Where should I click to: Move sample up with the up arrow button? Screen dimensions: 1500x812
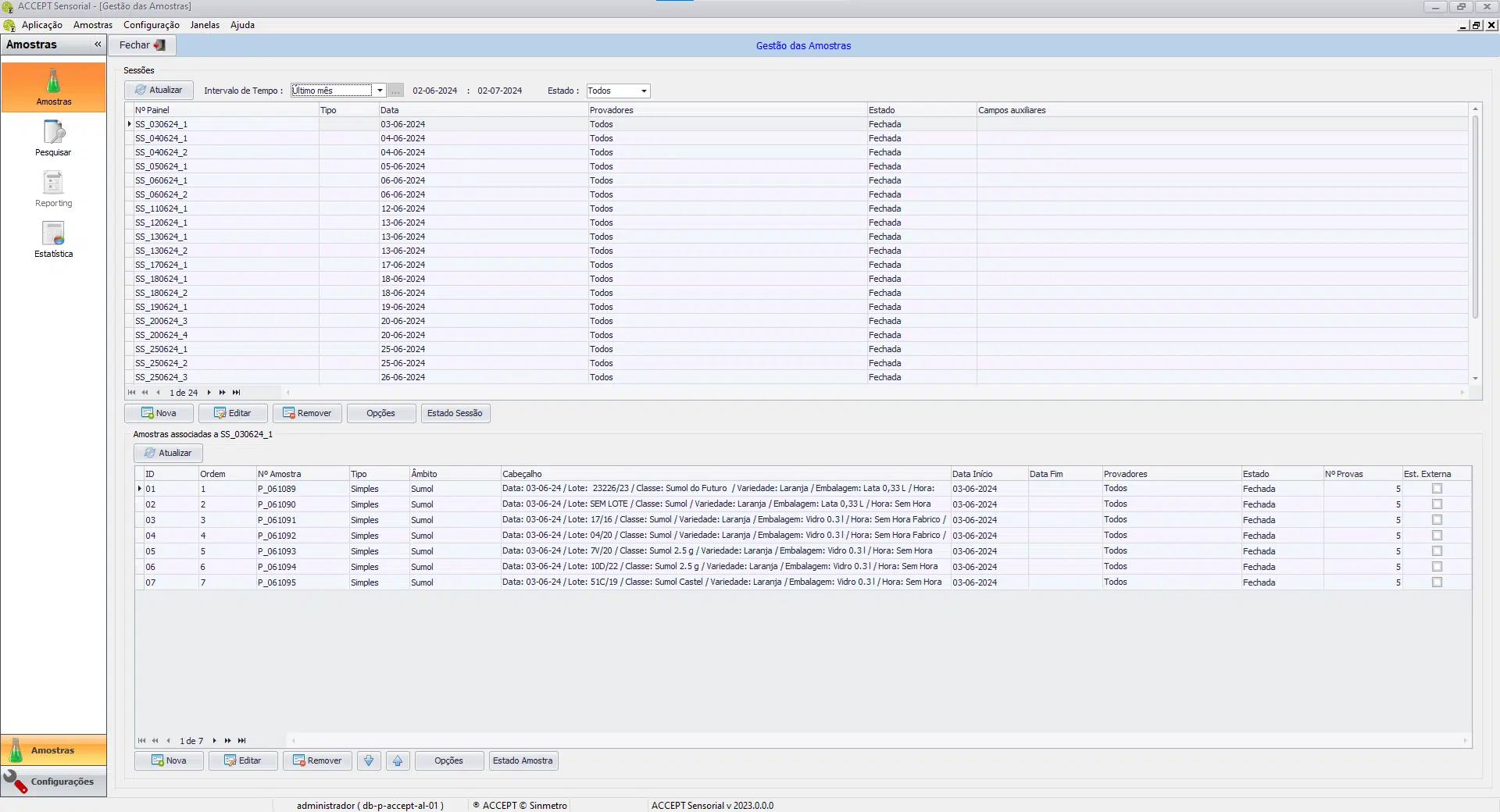coord(398,760)
